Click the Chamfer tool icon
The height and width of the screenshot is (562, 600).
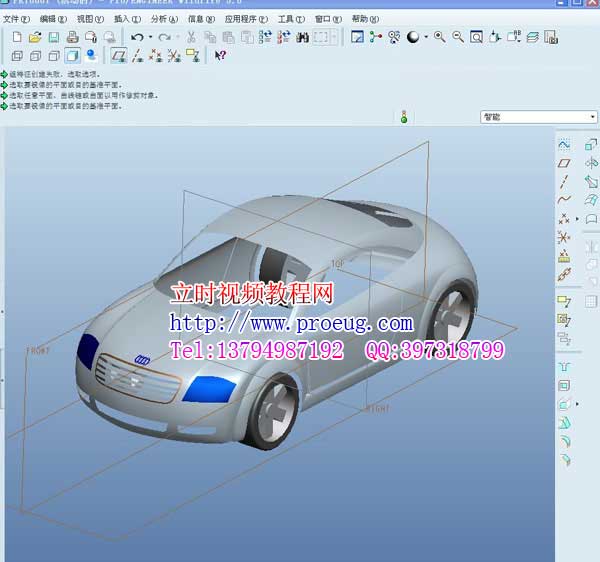[x=565, y=459]
